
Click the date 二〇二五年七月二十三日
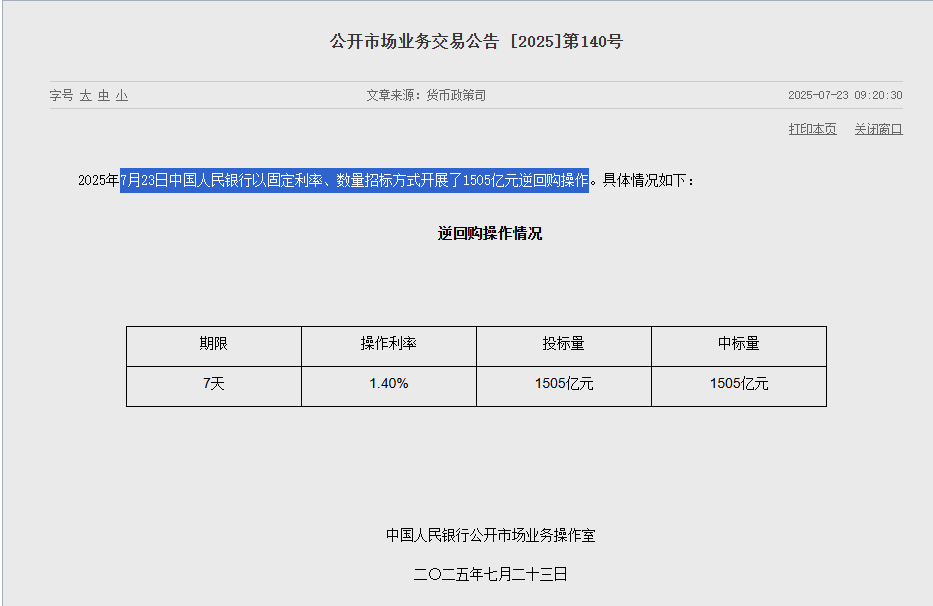[x=490, y=574]
